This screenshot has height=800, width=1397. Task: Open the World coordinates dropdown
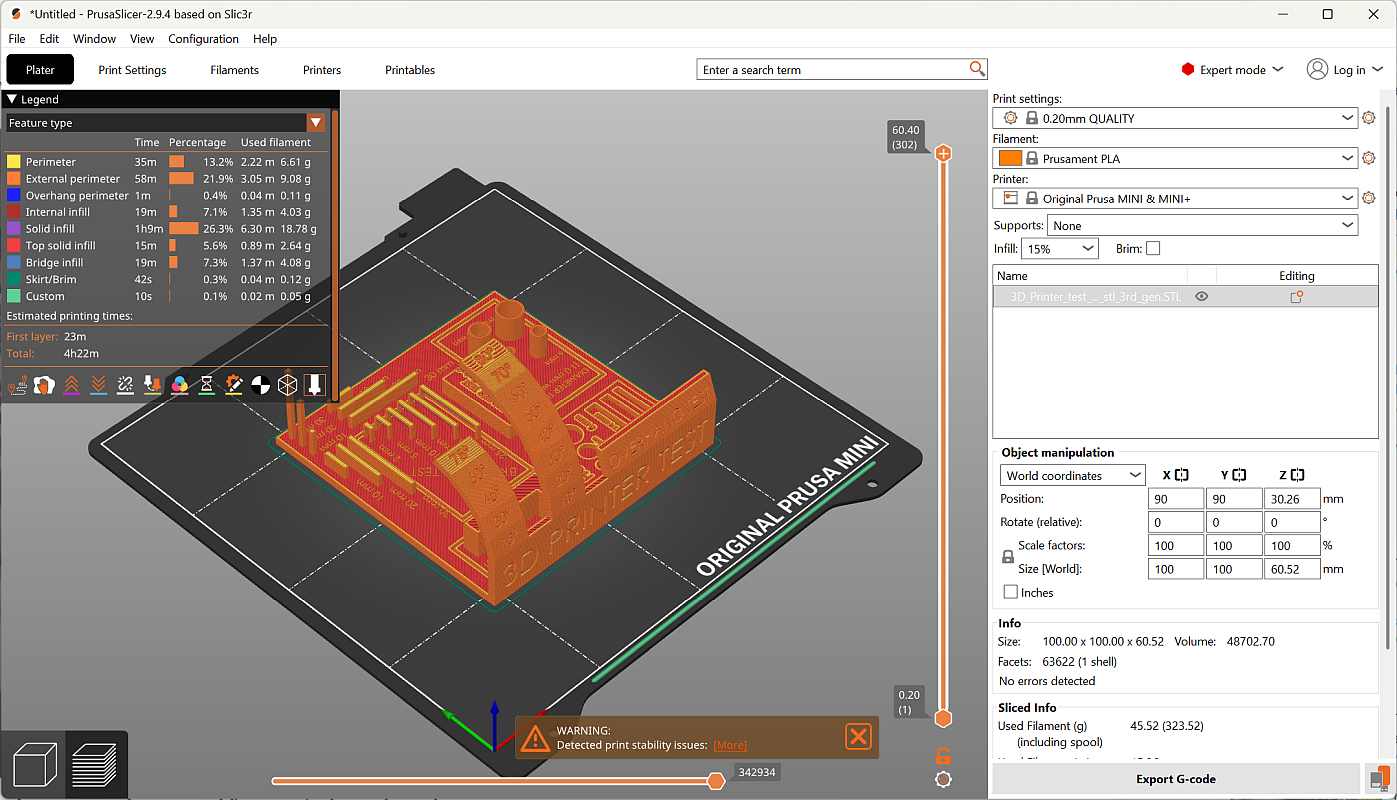pos(1072,475)
